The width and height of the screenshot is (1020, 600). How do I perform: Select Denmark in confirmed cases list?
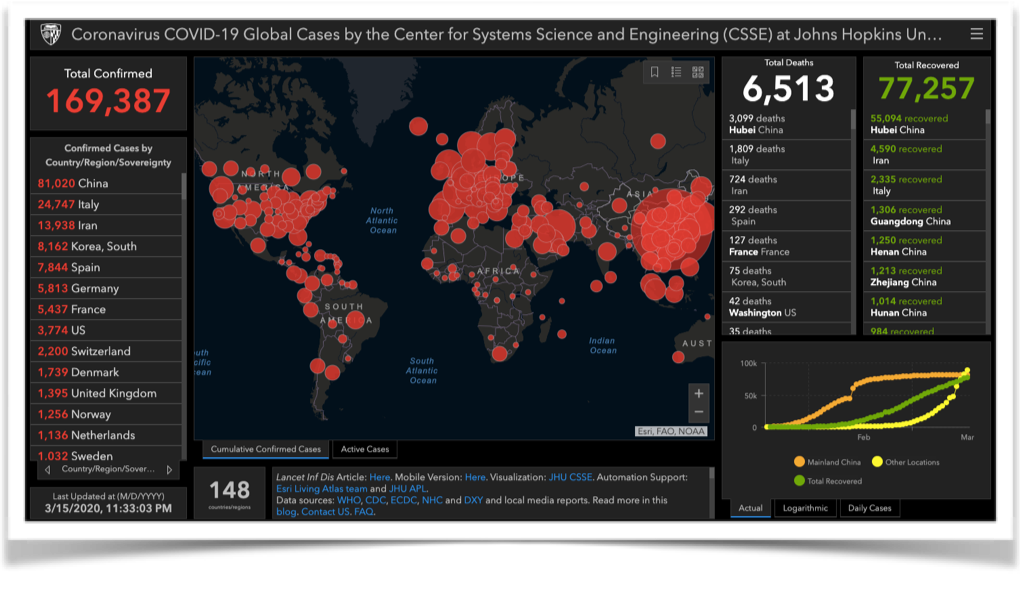[x=106, y=372]
